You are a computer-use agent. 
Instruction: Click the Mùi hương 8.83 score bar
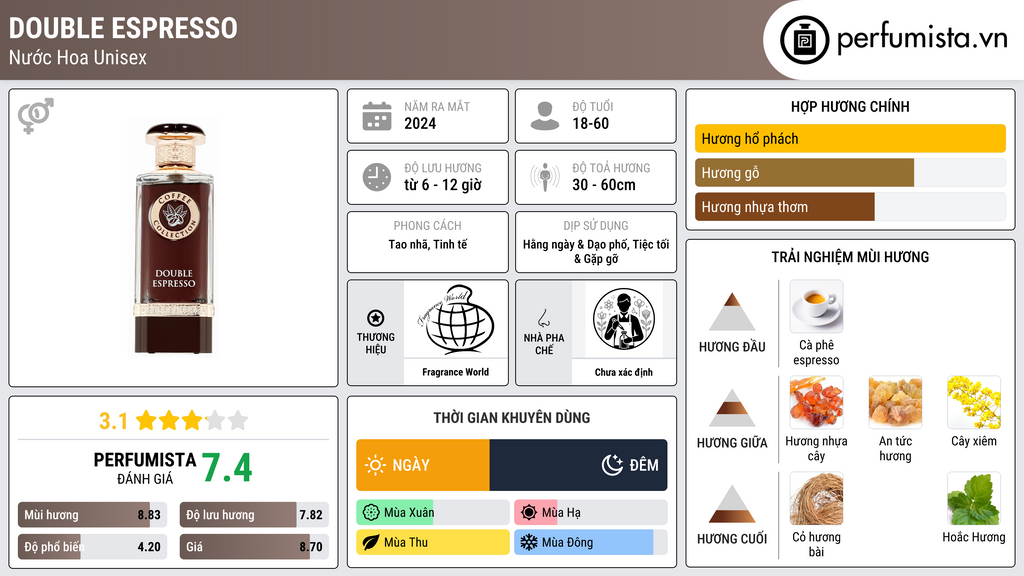pyautogui.click(x=92, y=515)
